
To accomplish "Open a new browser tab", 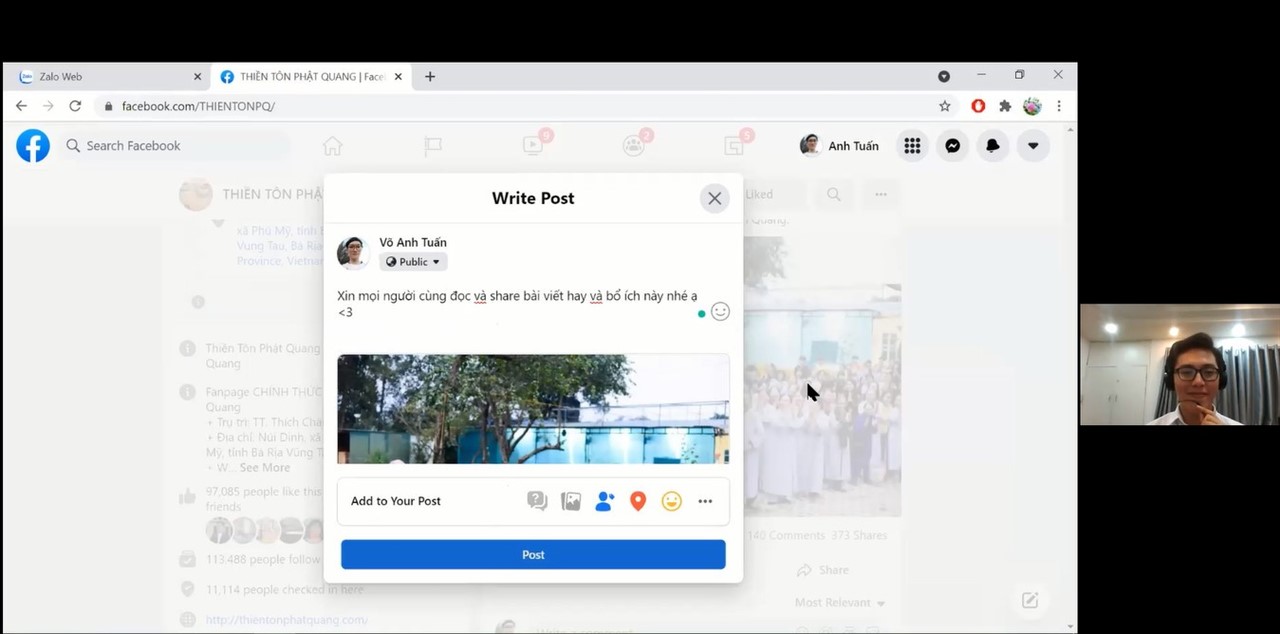I will [430, 76].
